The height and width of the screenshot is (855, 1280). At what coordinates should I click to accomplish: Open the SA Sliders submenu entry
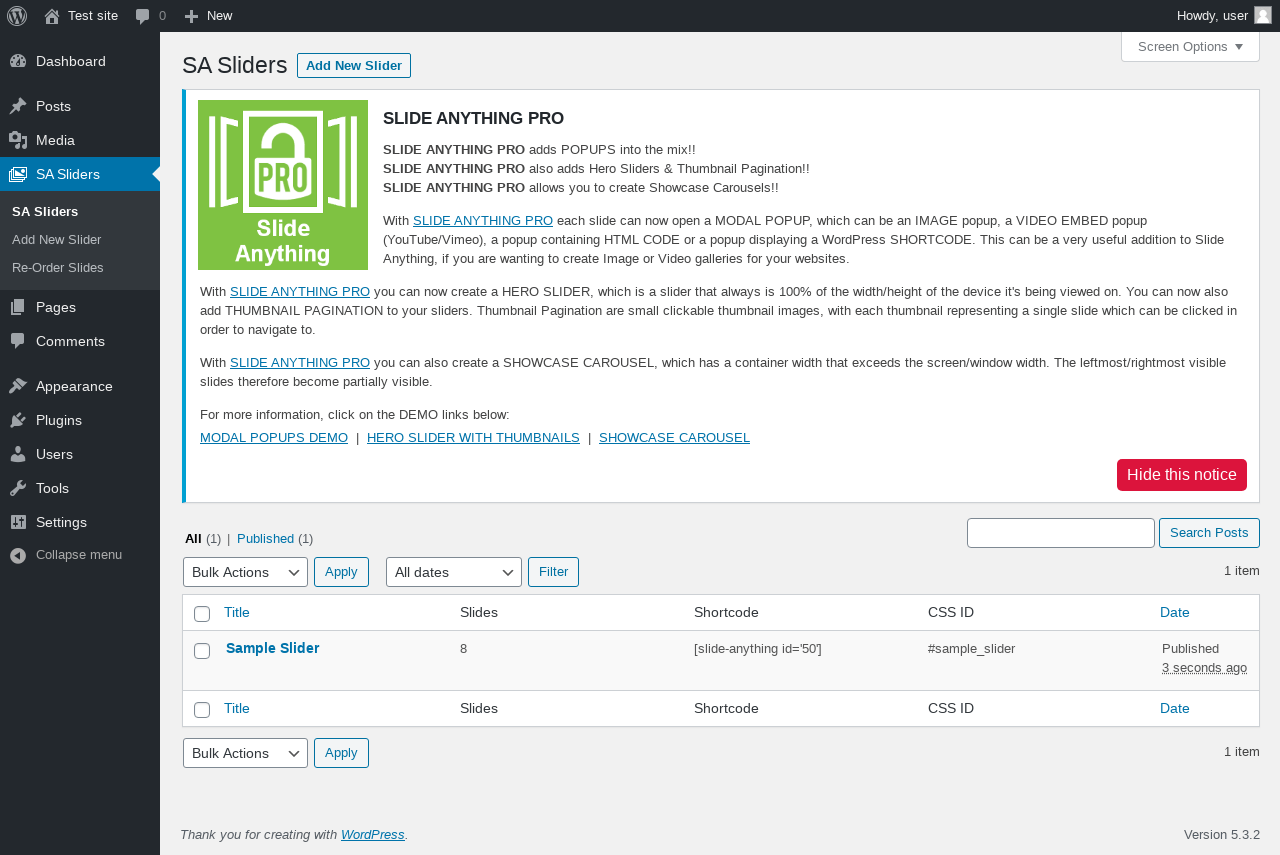point(45,211)
